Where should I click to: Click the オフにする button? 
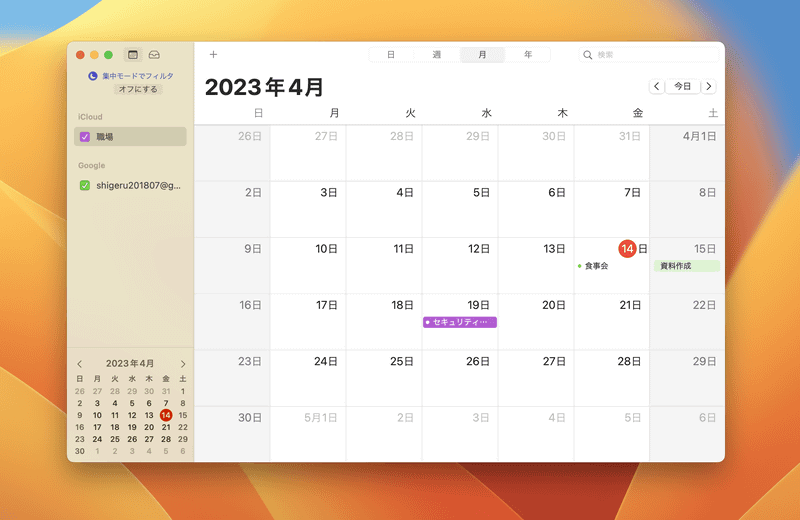pos(138,89)
